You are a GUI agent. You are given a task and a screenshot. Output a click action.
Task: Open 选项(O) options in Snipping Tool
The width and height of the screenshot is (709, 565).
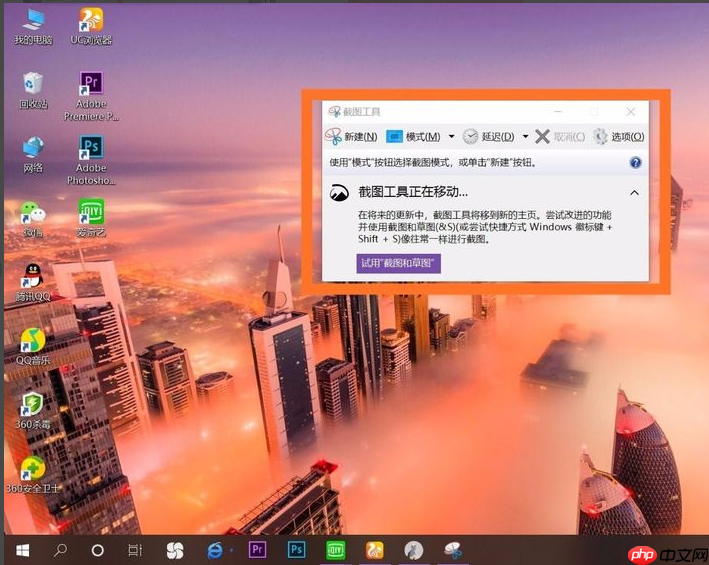coord(619,136)
